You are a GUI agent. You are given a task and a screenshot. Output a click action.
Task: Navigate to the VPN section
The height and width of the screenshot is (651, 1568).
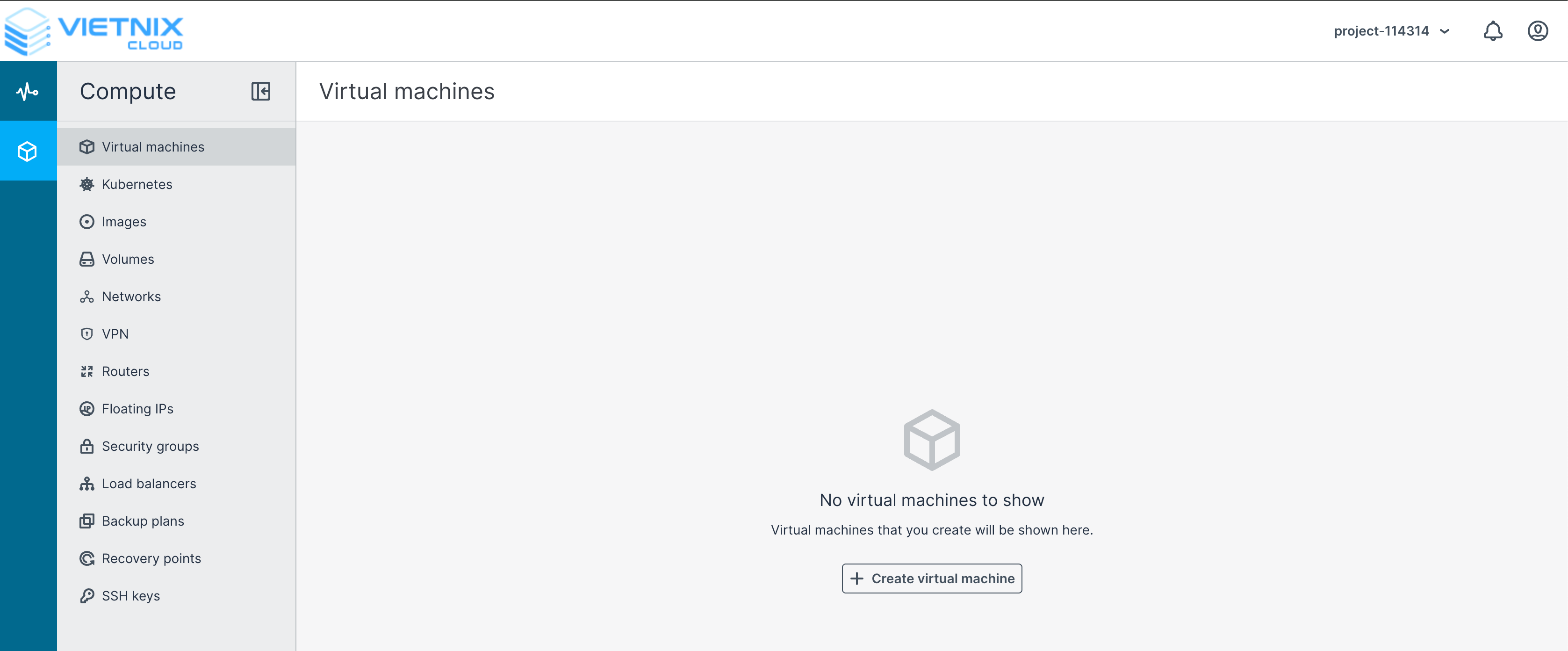[115, 334]
